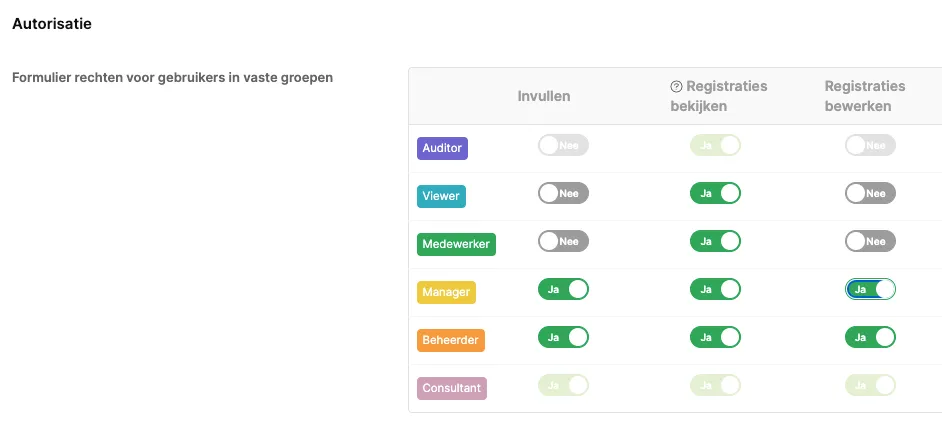The image size is (942, 422).
Task: Toggle Registraties bekijken for Medewerker off
Action: pyautogui.click(x=715, y=241)
